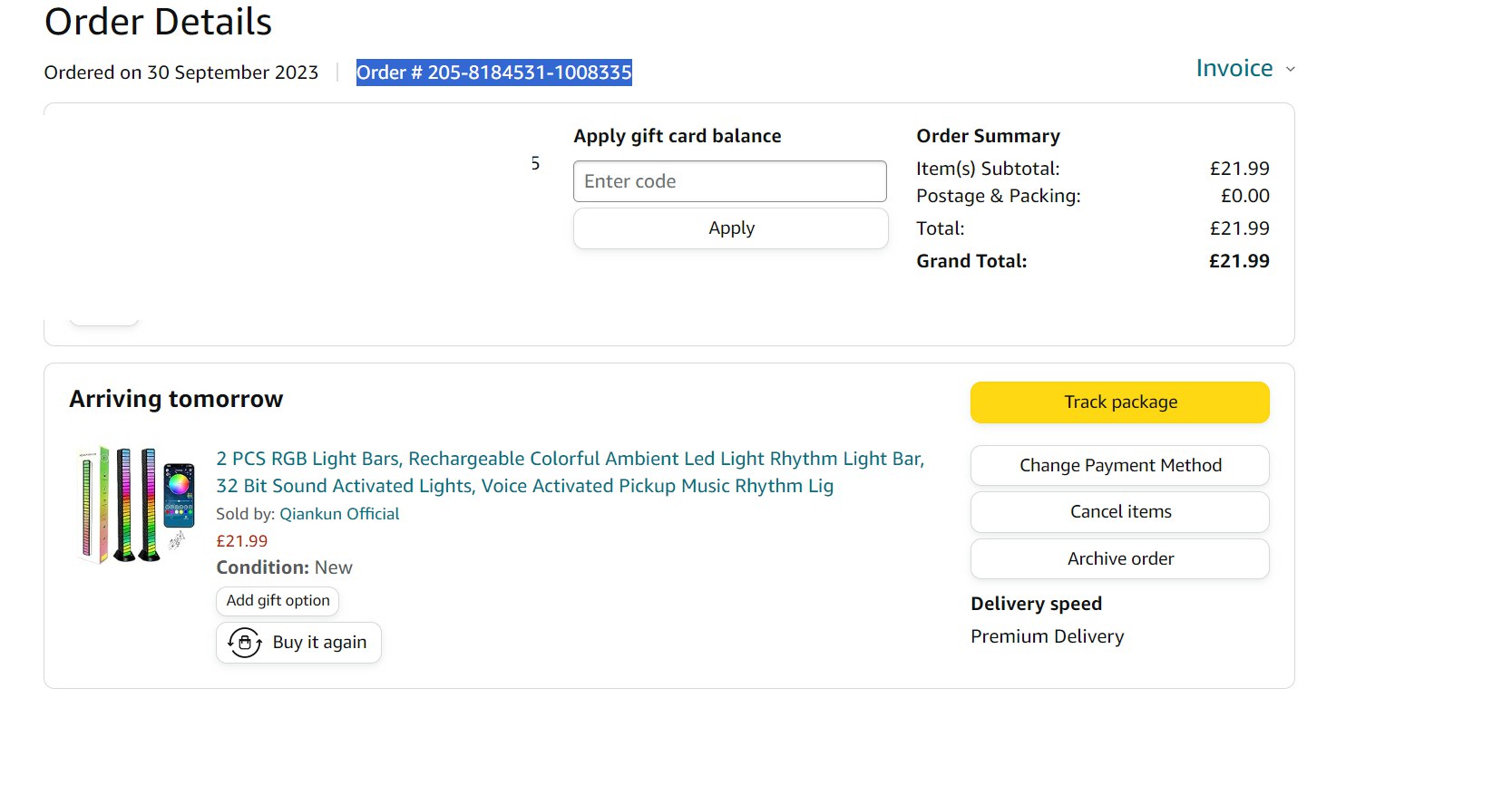The height and width of the screenshot is (785, 1512).
Task: Click Archive order button
Action: [1119, 559]
